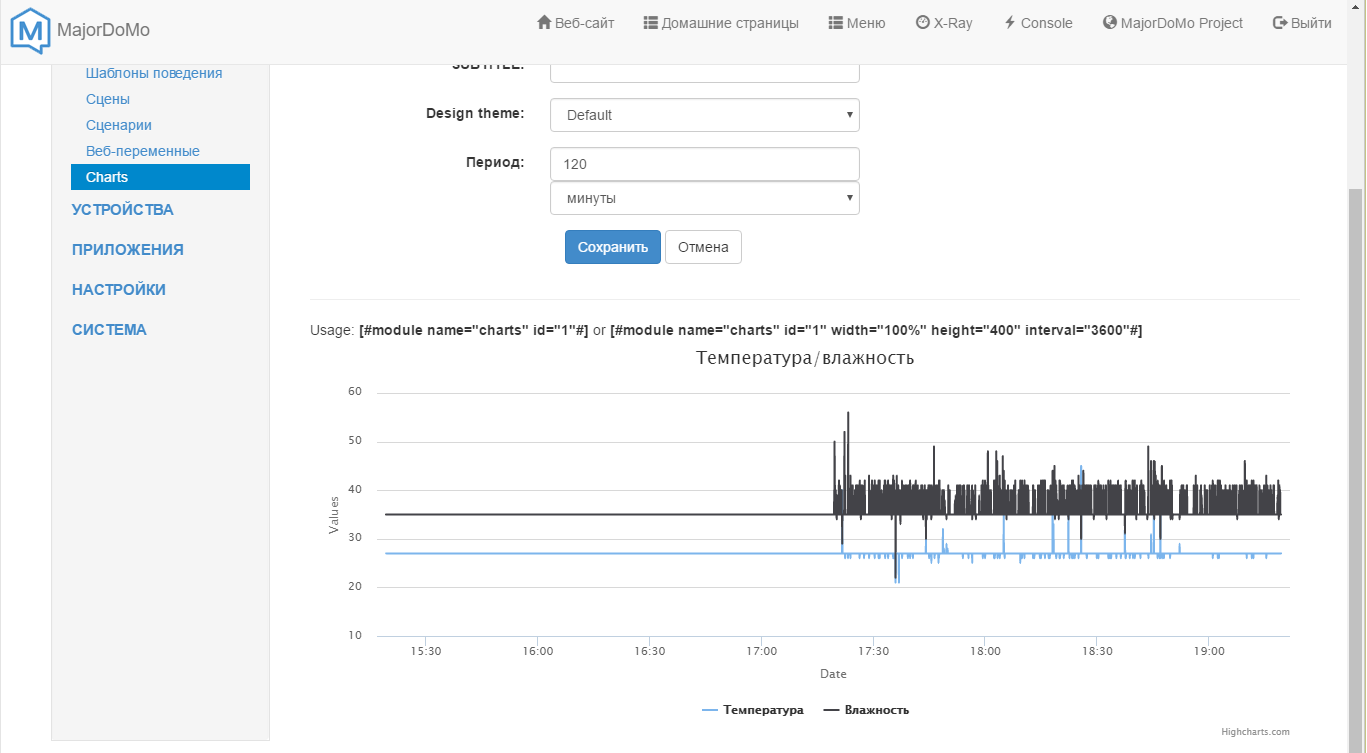Click the list icon beside Домашние страницы
This screenshot has width=1367, height=753.
point(650,23)
